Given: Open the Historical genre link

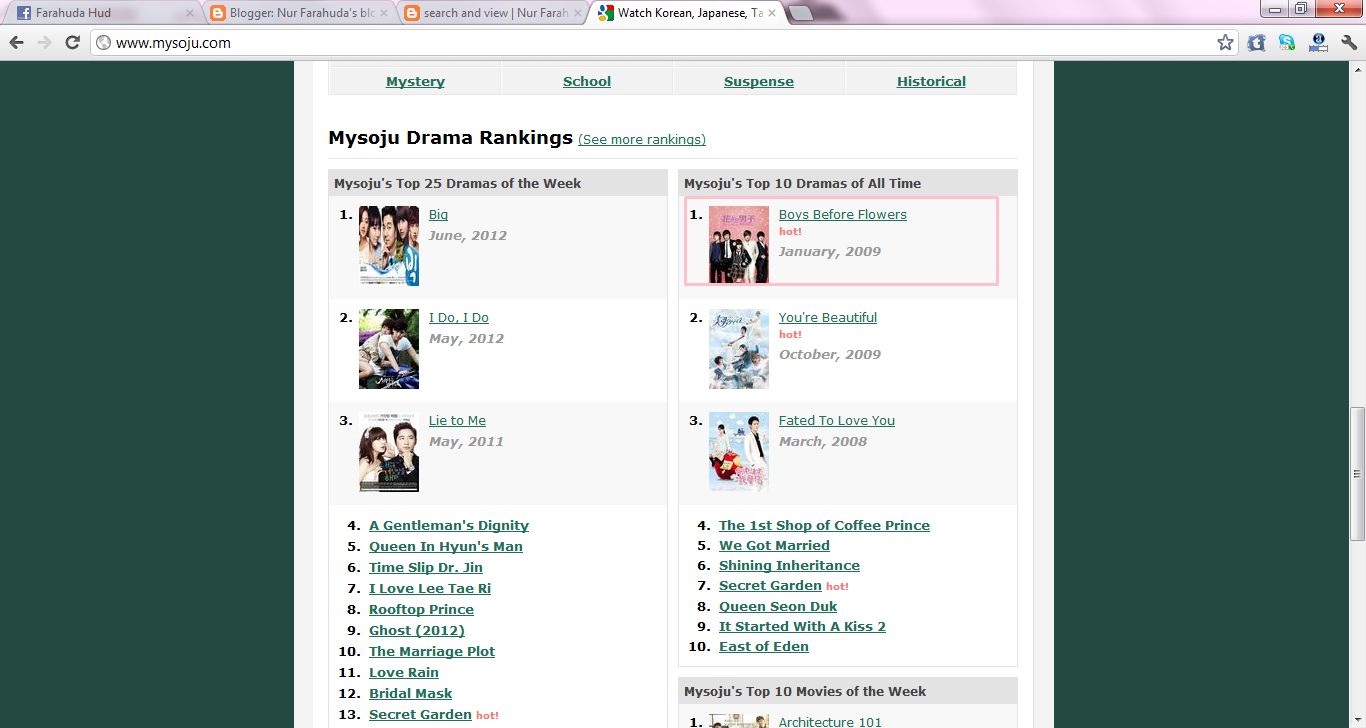Looking at the screenshot, I should pyautogui.click(x=931, y=82).
